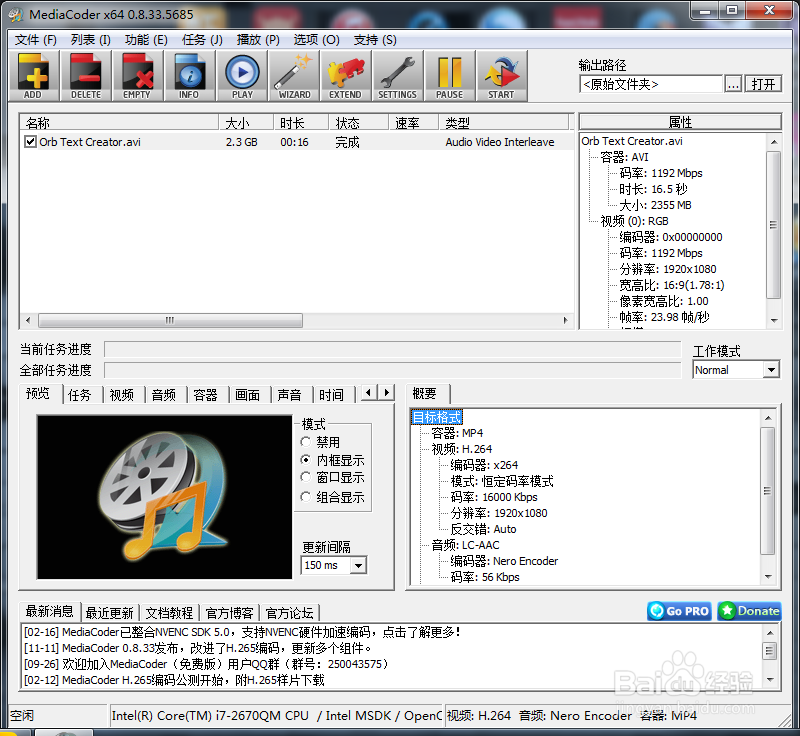Screen dimensions: 800x736
Task: Click the file list horizontal scrollbar
Action: pyautogui.click(x=170, y=321)
